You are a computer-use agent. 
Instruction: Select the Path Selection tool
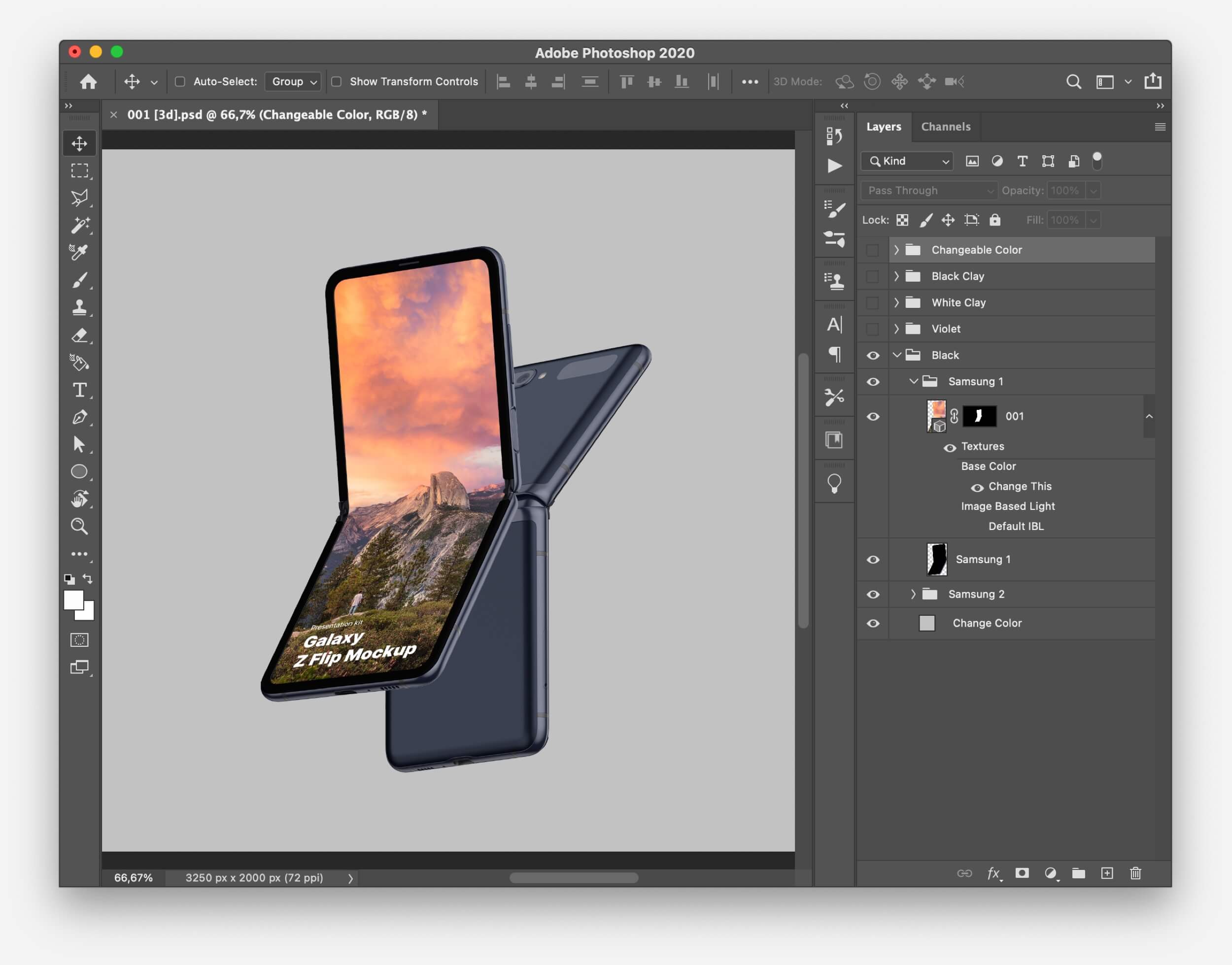(x=79, y=444)
